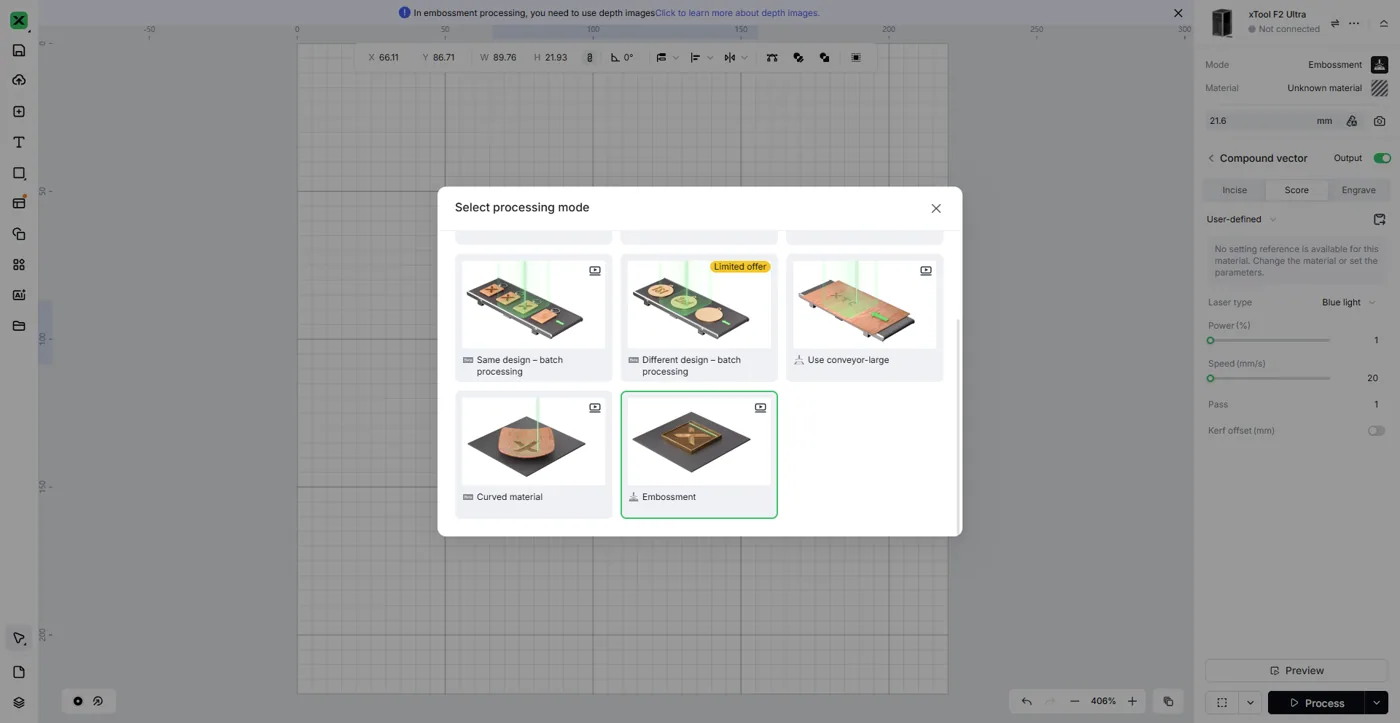Screen dimensions: 1400x723
Task: Open the User-defined preset dropdown
Action: pyautogui.click(x=1241, y=219)
